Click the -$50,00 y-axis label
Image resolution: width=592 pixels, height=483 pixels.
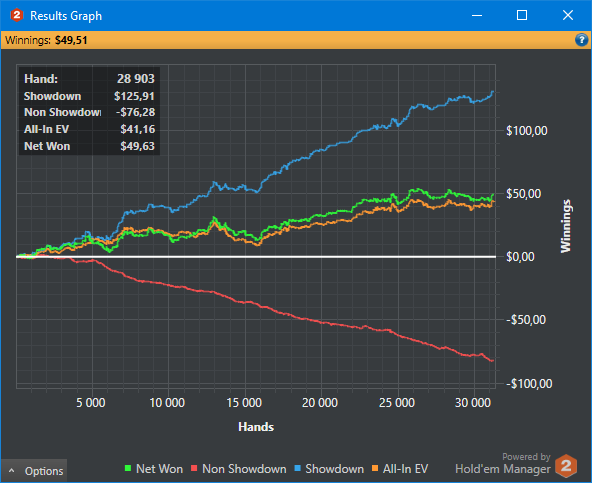point(526,320)
